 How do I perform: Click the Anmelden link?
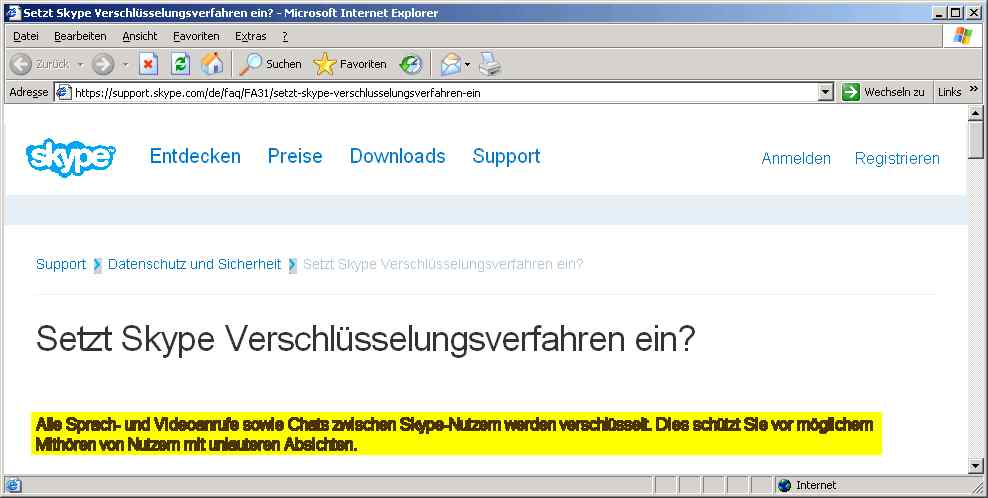[x=796, y=158]
